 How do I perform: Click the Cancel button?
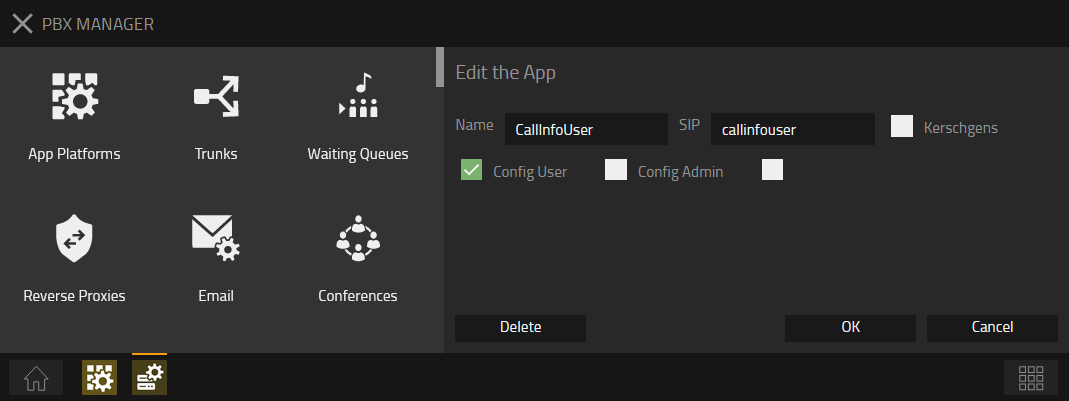992,328
